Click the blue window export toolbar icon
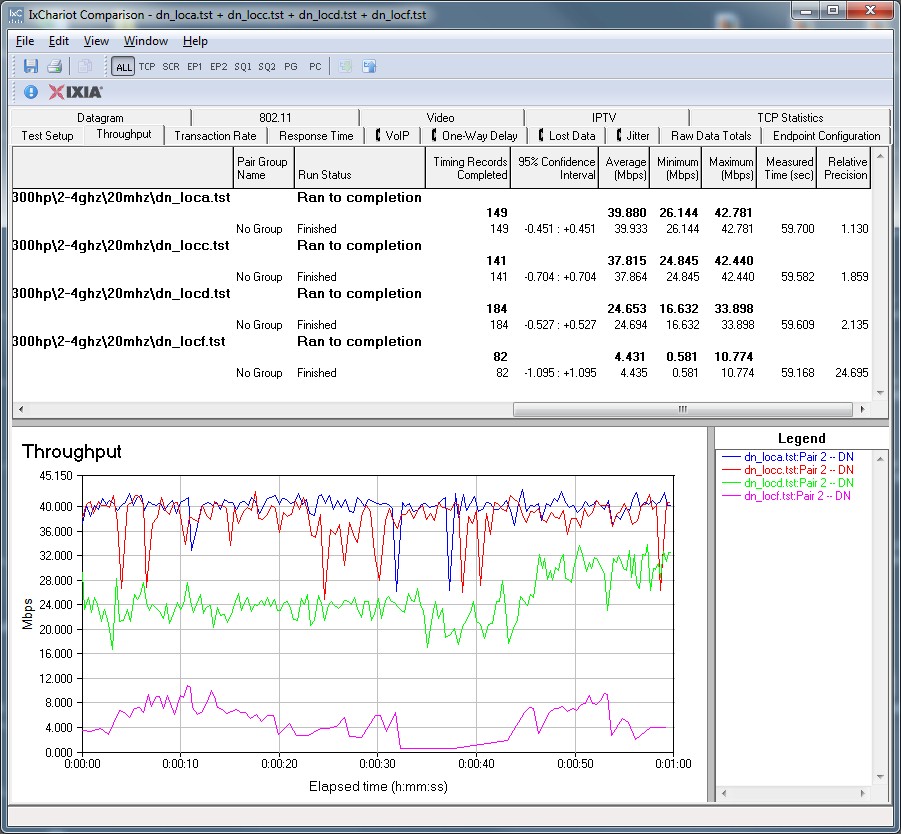Image resolution: width=901 pixels, height=834 pixels. click(369, 66)
